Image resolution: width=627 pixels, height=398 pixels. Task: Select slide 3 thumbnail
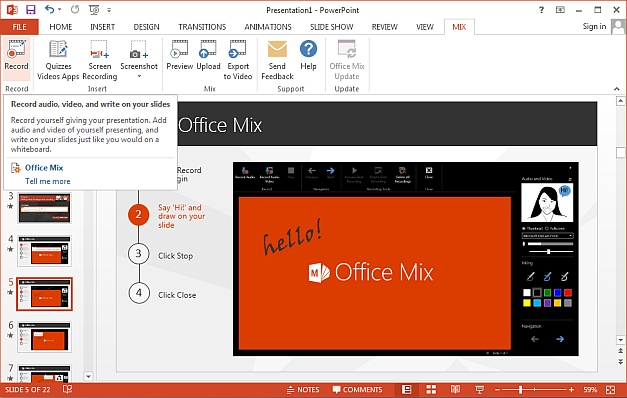[44, 208]
